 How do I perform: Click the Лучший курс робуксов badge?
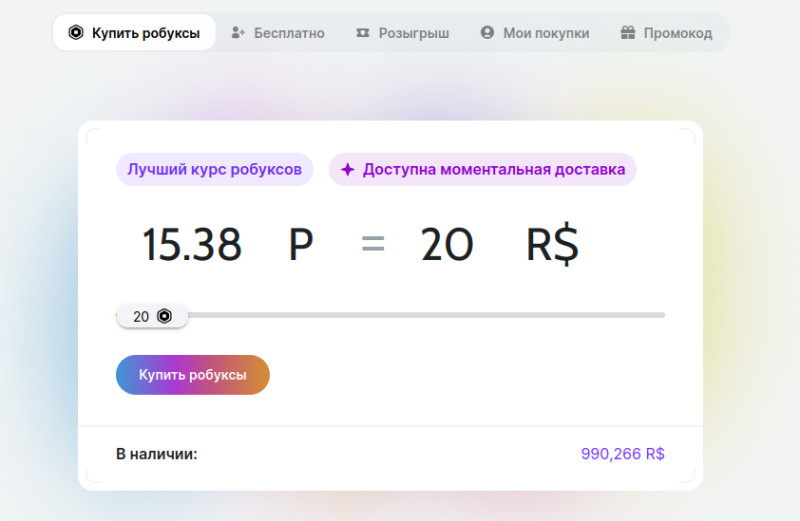point(214,169)
